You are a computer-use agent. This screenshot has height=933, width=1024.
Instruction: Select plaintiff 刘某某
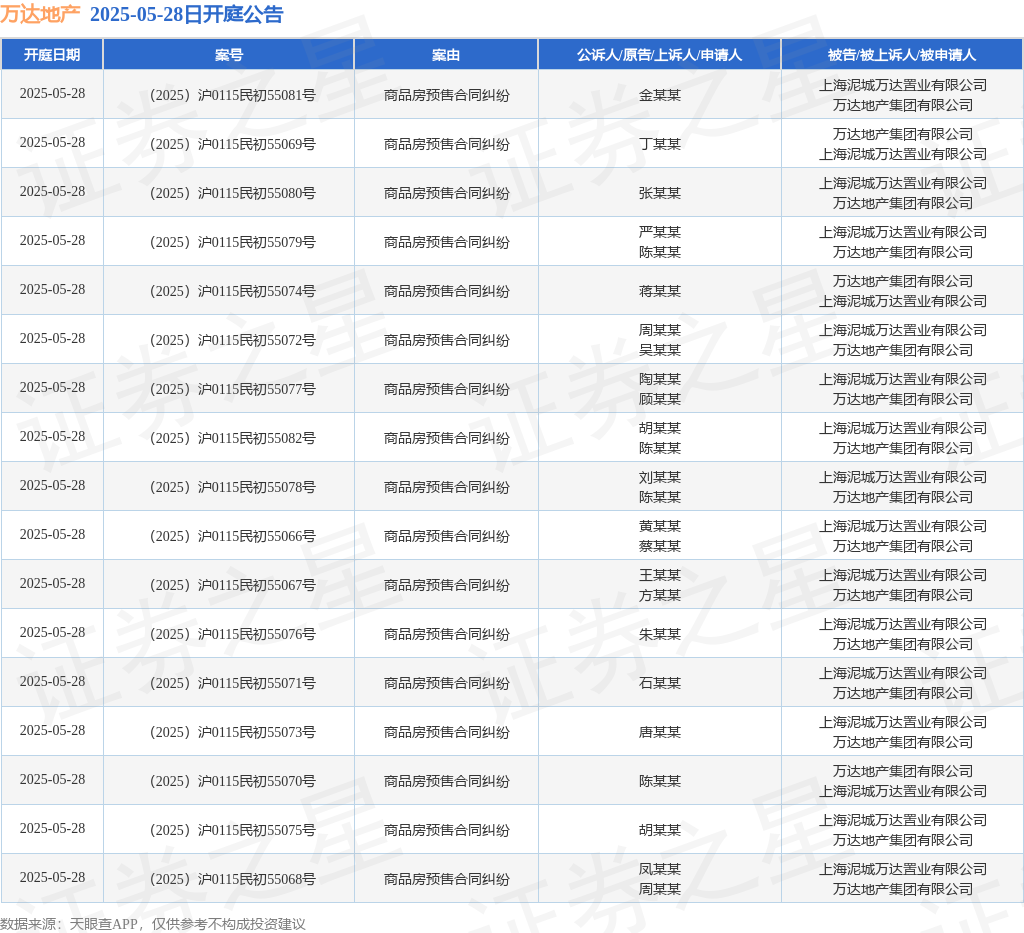660,477
